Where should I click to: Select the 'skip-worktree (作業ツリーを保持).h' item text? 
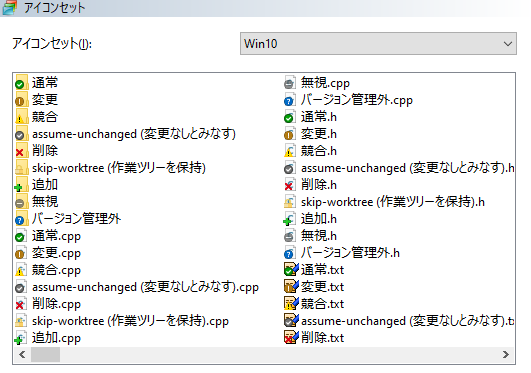pyautogui.click(x=393, y=202)
